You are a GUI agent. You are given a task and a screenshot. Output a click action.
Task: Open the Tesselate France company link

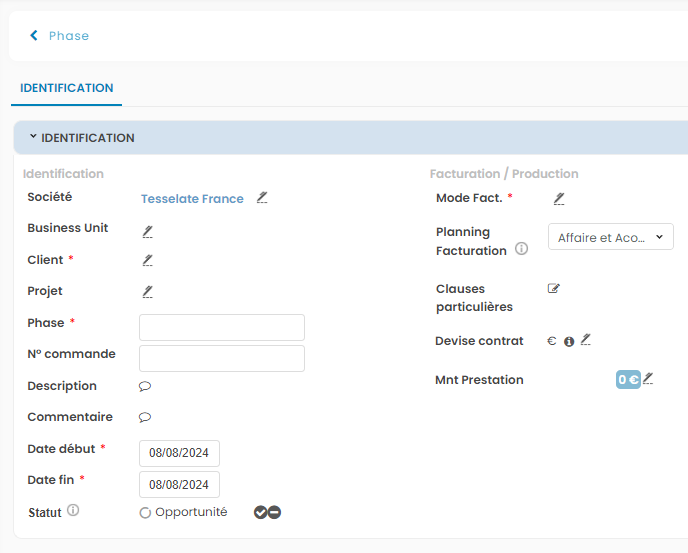pyautogui.click(x=192, y=199)
